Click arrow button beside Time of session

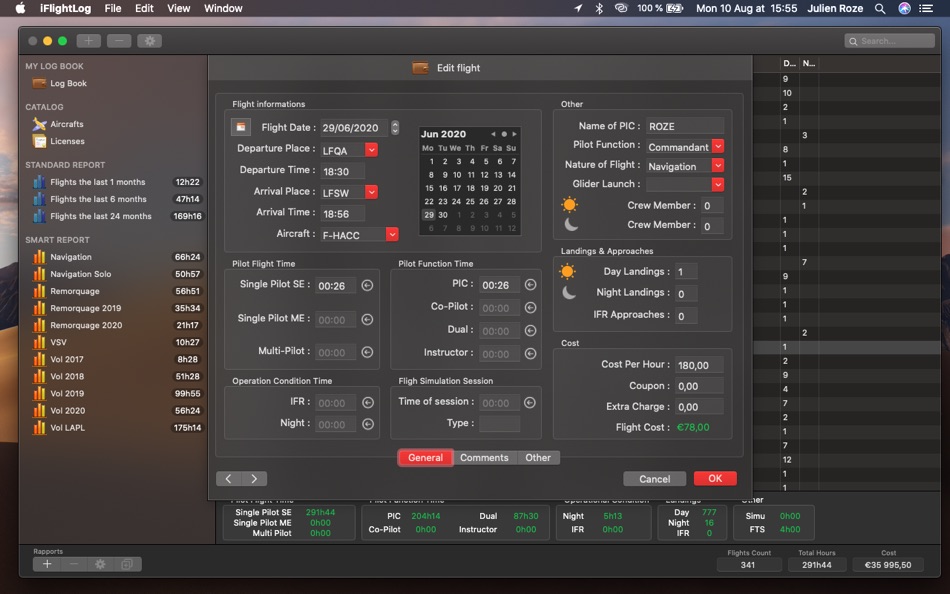coord(530,402)
